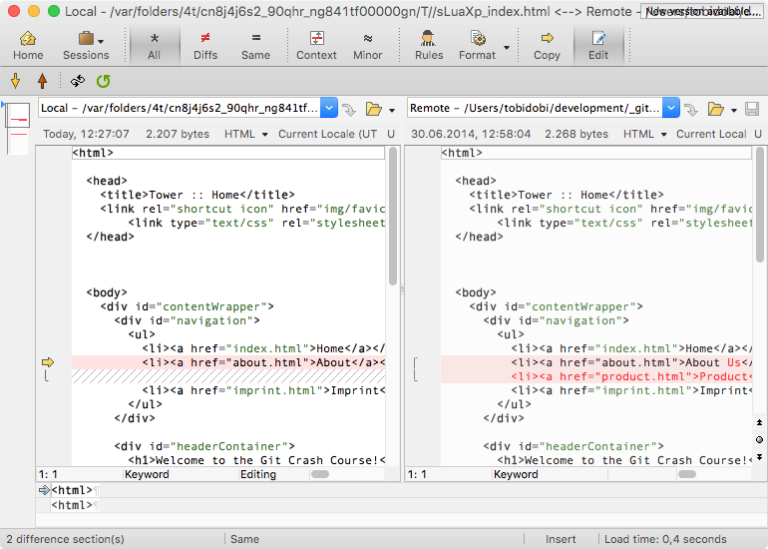
Task: Toggle the Edit mode button
Action: tap(598, 44)
